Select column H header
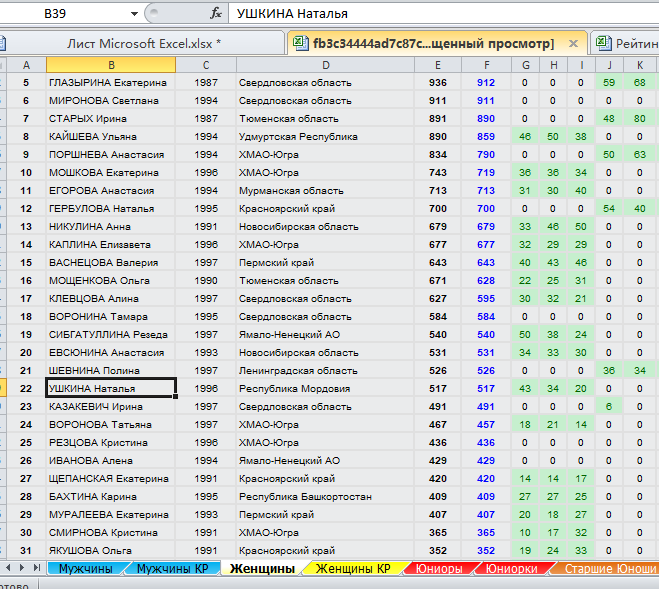The image size is (659, 589). click(x=554, y=65)
